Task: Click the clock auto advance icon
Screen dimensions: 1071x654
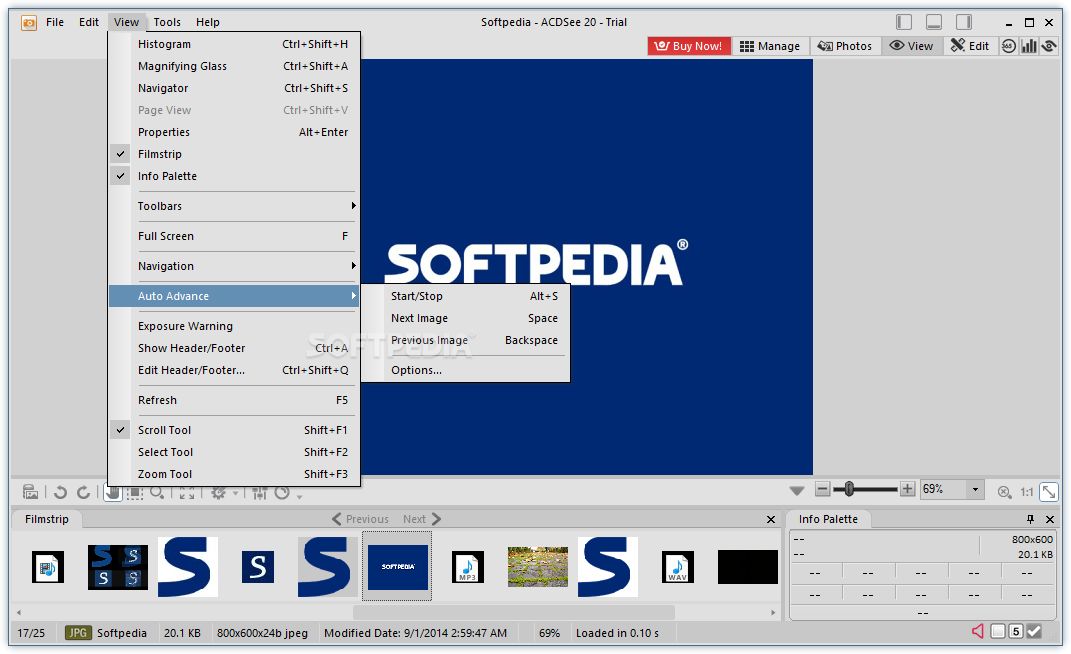Action: tap(282, 492)
